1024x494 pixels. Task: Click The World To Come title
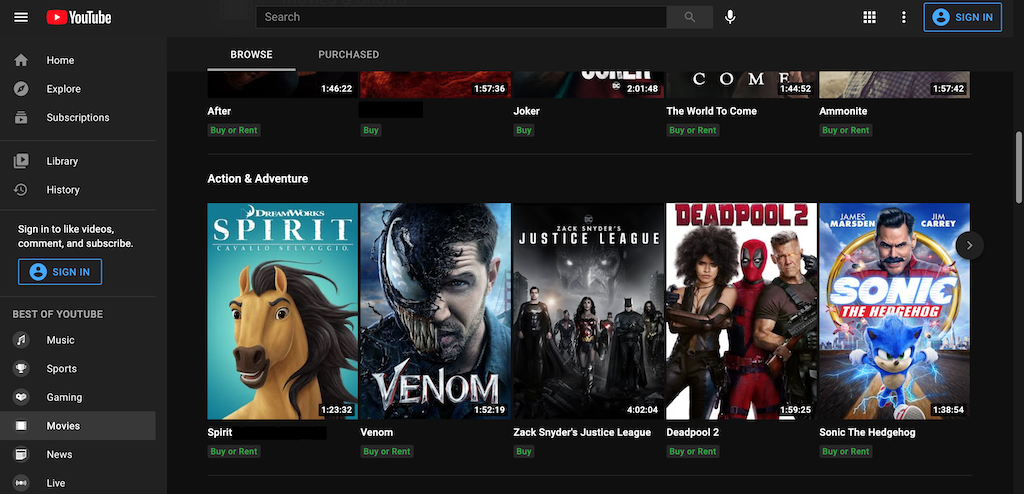(x=711, y=111)
